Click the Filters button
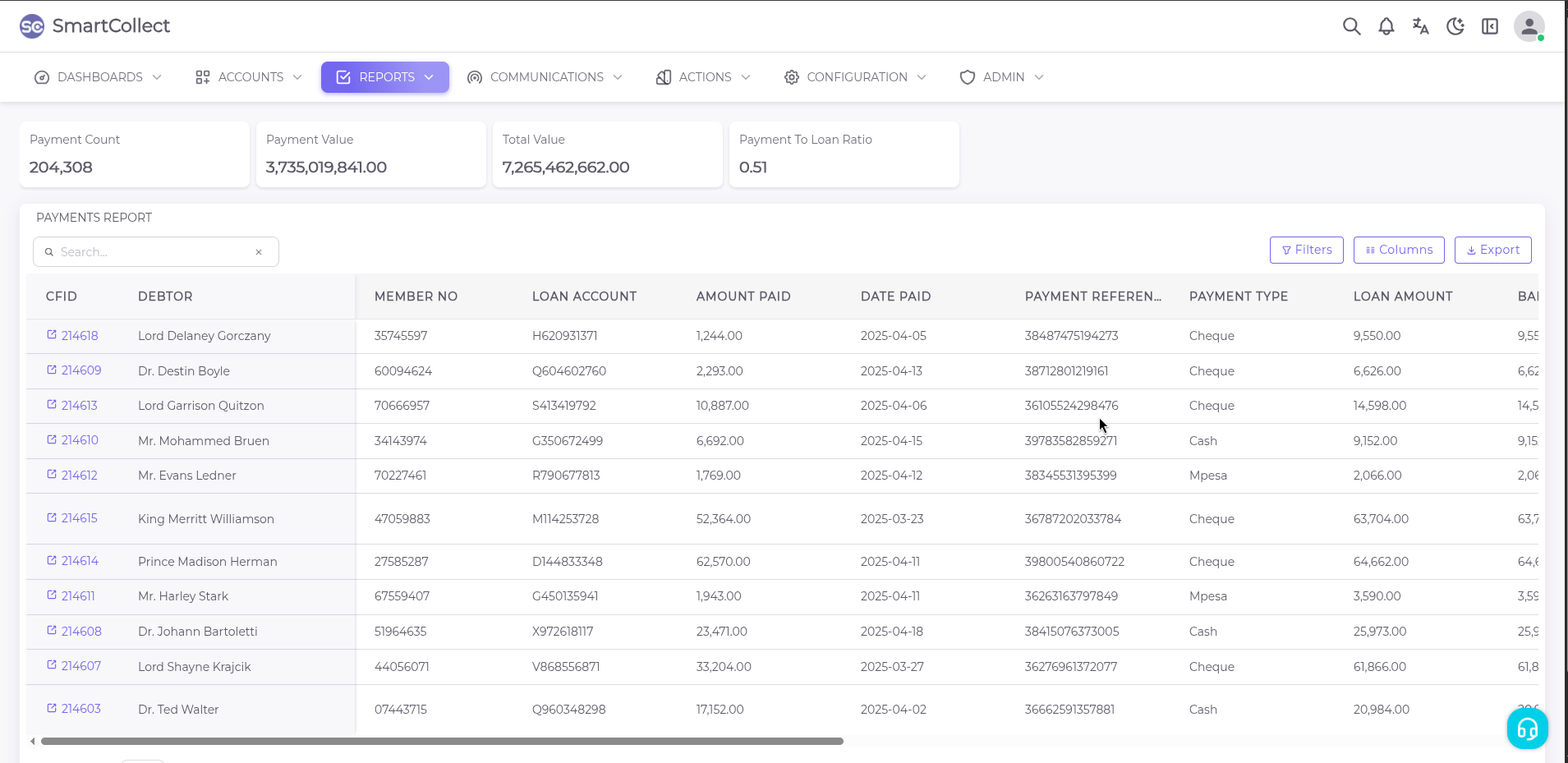1568x763 pixels. 1306,250
